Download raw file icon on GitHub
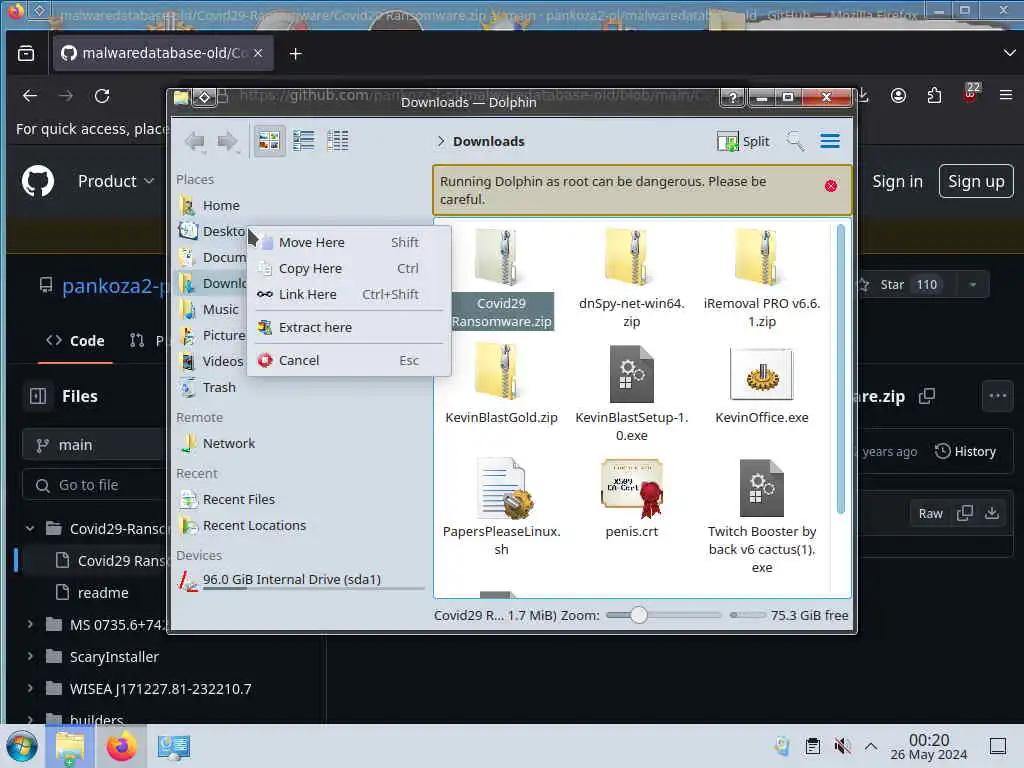This screenshot has height=768, width=1024. (991, 513)
